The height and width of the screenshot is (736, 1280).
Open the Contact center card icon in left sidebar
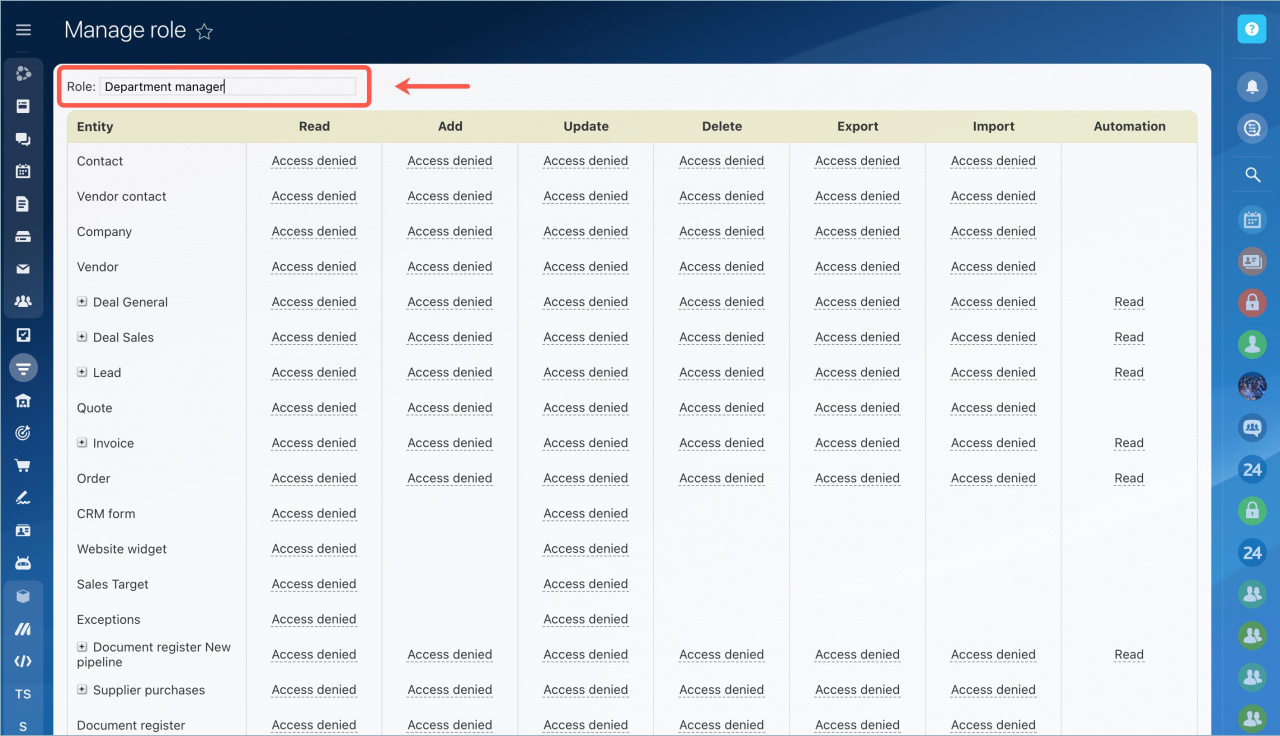tap(23, 531)
